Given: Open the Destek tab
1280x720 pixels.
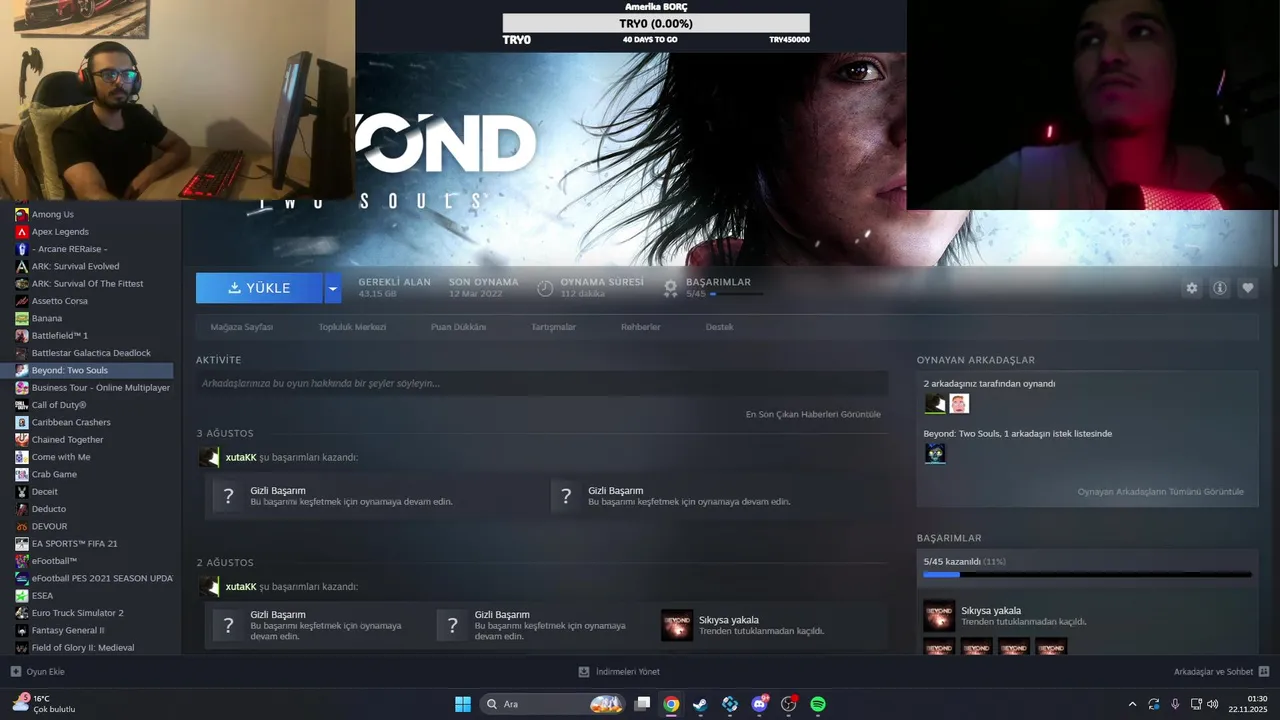Looking at the screenshot, I should (719, 327).
